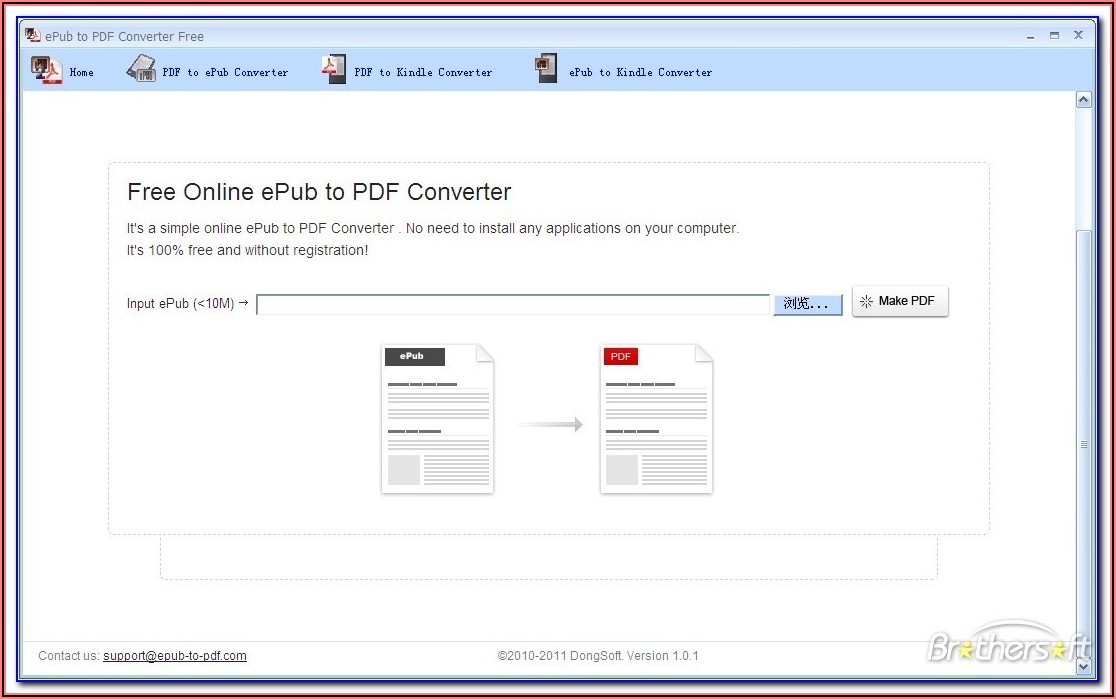
Task: Open PDF to ePub Converter label
Action: (225, 72)
